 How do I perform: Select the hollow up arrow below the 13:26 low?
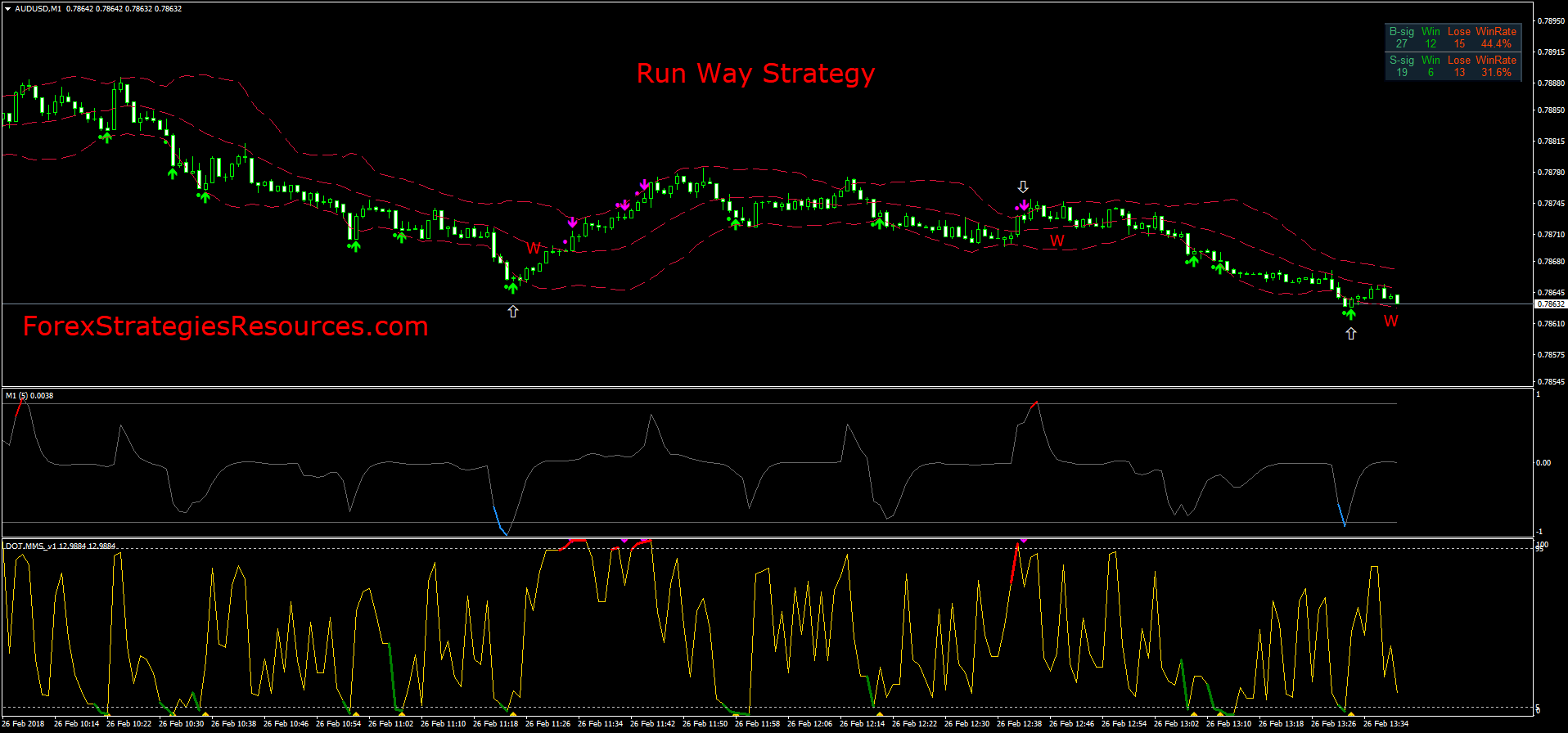[x=1351, y=333]
